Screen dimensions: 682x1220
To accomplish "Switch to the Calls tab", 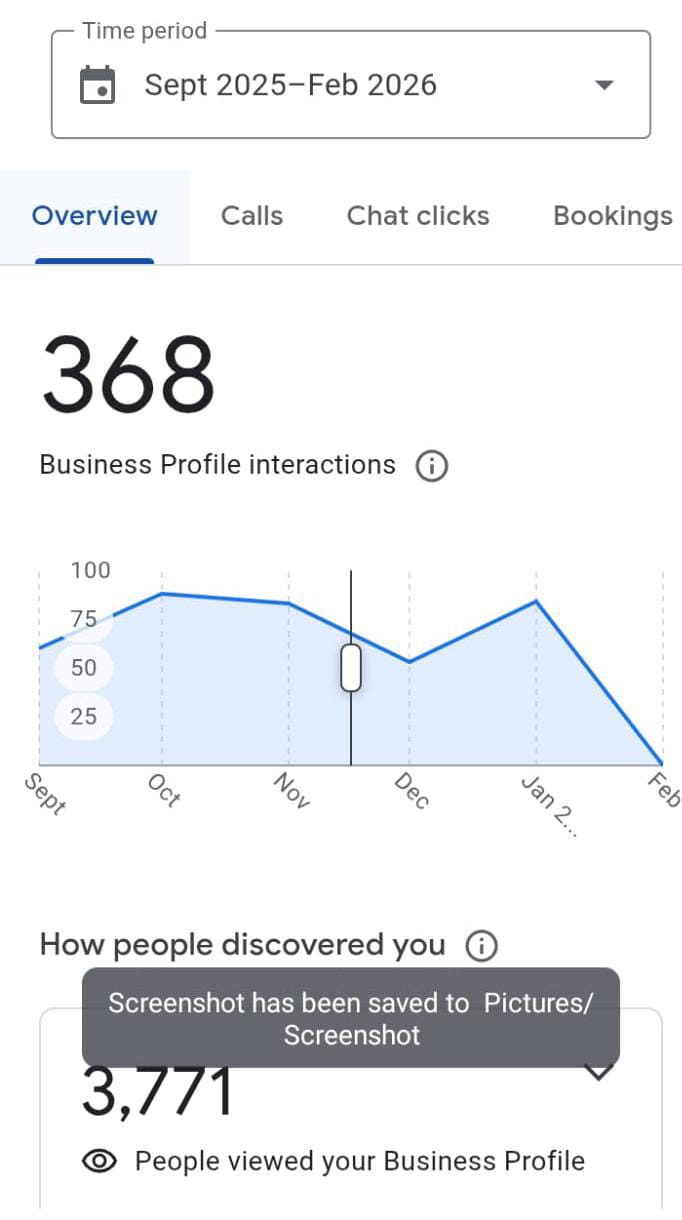I will tap(252, 215).
